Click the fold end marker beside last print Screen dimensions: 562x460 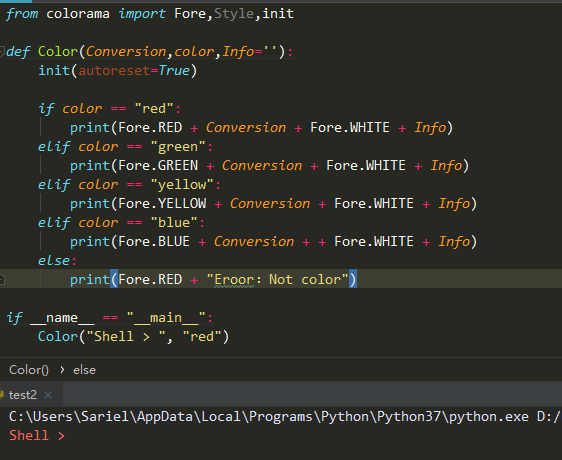point(2,279)
